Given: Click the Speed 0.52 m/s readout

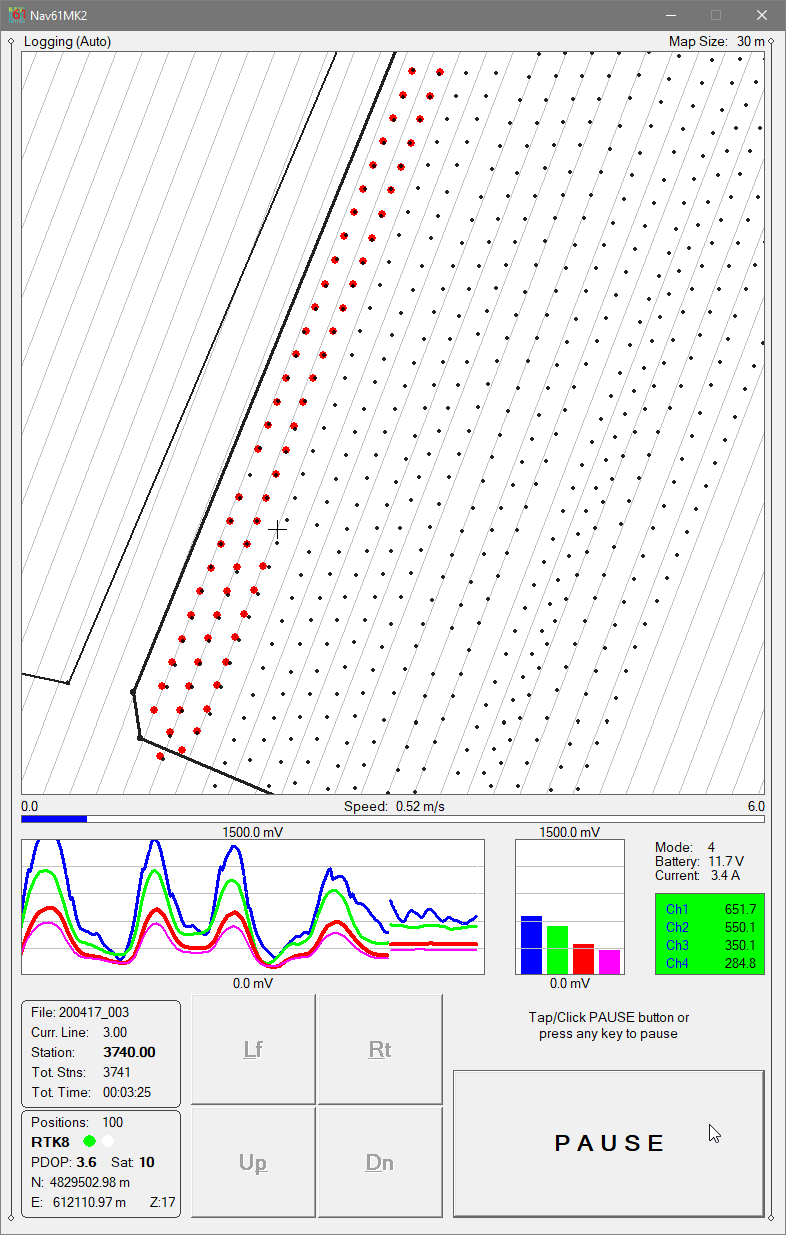Looking at the screenshot, I should coord(394,806).
